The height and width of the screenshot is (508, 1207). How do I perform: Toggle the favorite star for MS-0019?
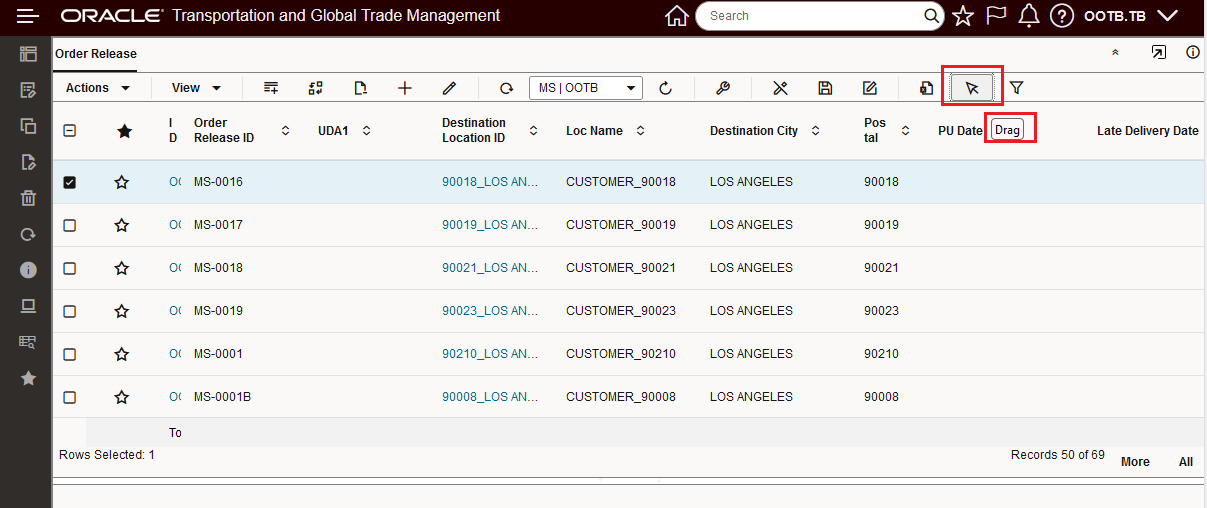pos(122,311)
